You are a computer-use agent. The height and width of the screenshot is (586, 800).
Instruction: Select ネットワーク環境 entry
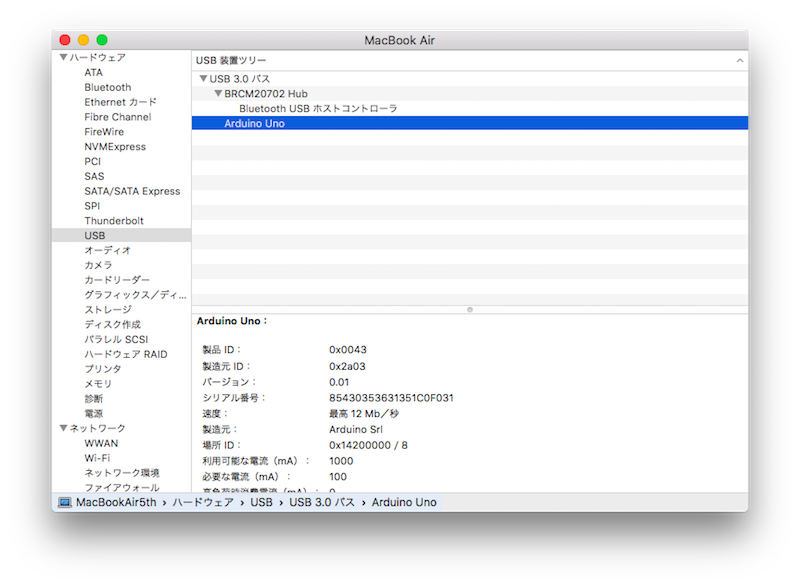point(122,472)
